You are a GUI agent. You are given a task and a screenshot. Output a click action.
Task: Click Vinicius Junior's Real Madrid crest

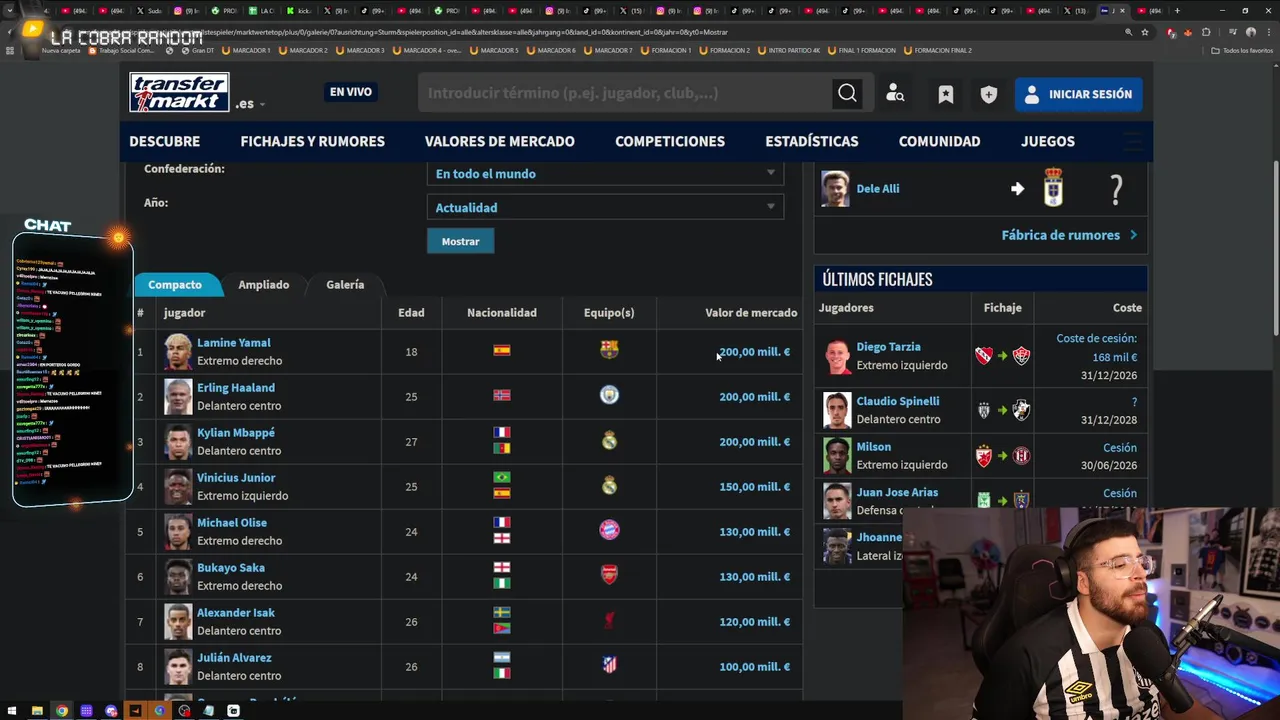pos(609,485)
